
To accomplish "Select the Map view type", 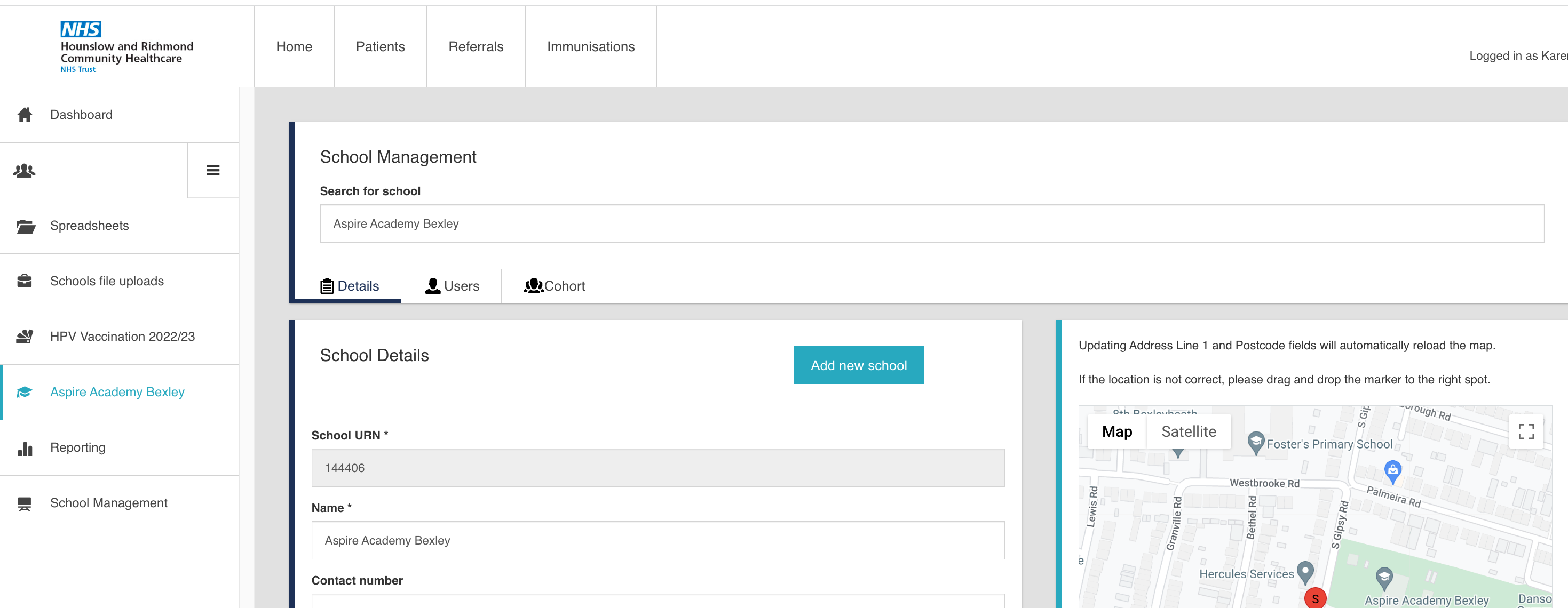I will click(1116, 431).
